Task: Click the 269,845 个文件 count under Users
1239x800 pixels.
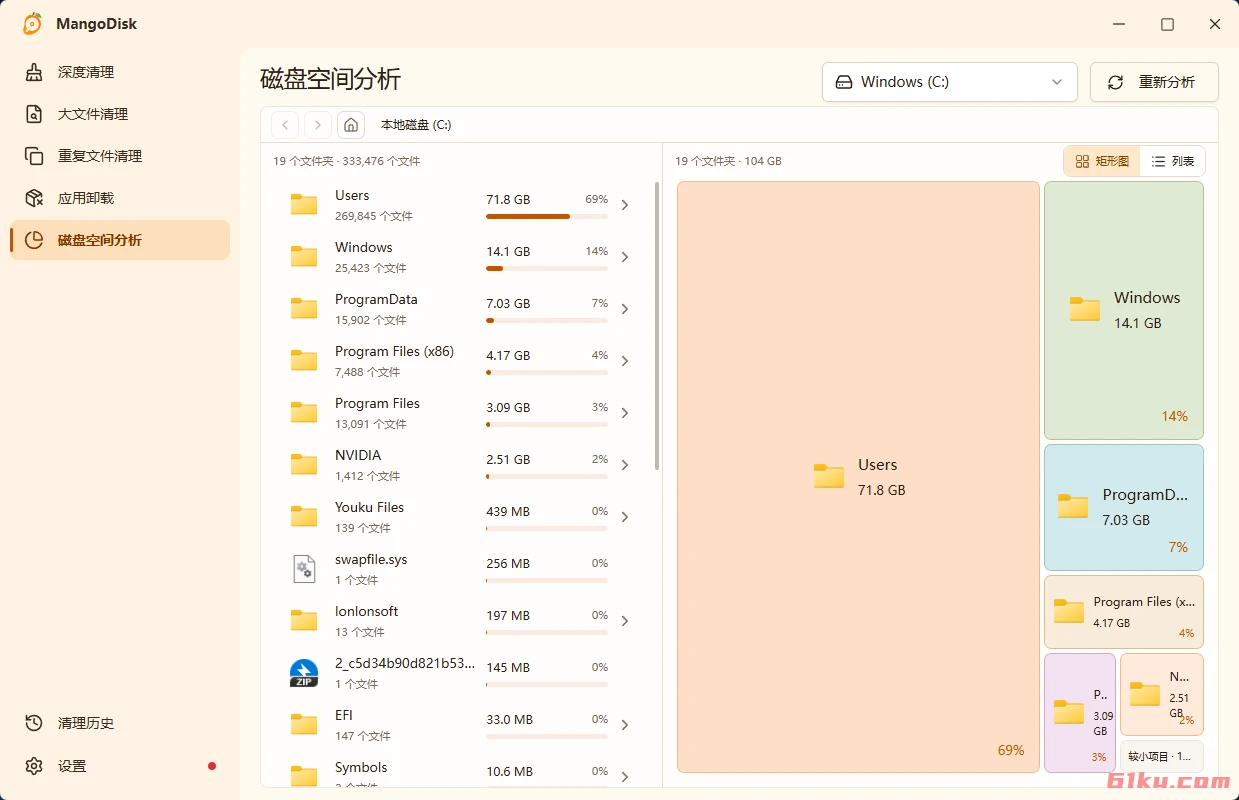Action: point(374,216)
